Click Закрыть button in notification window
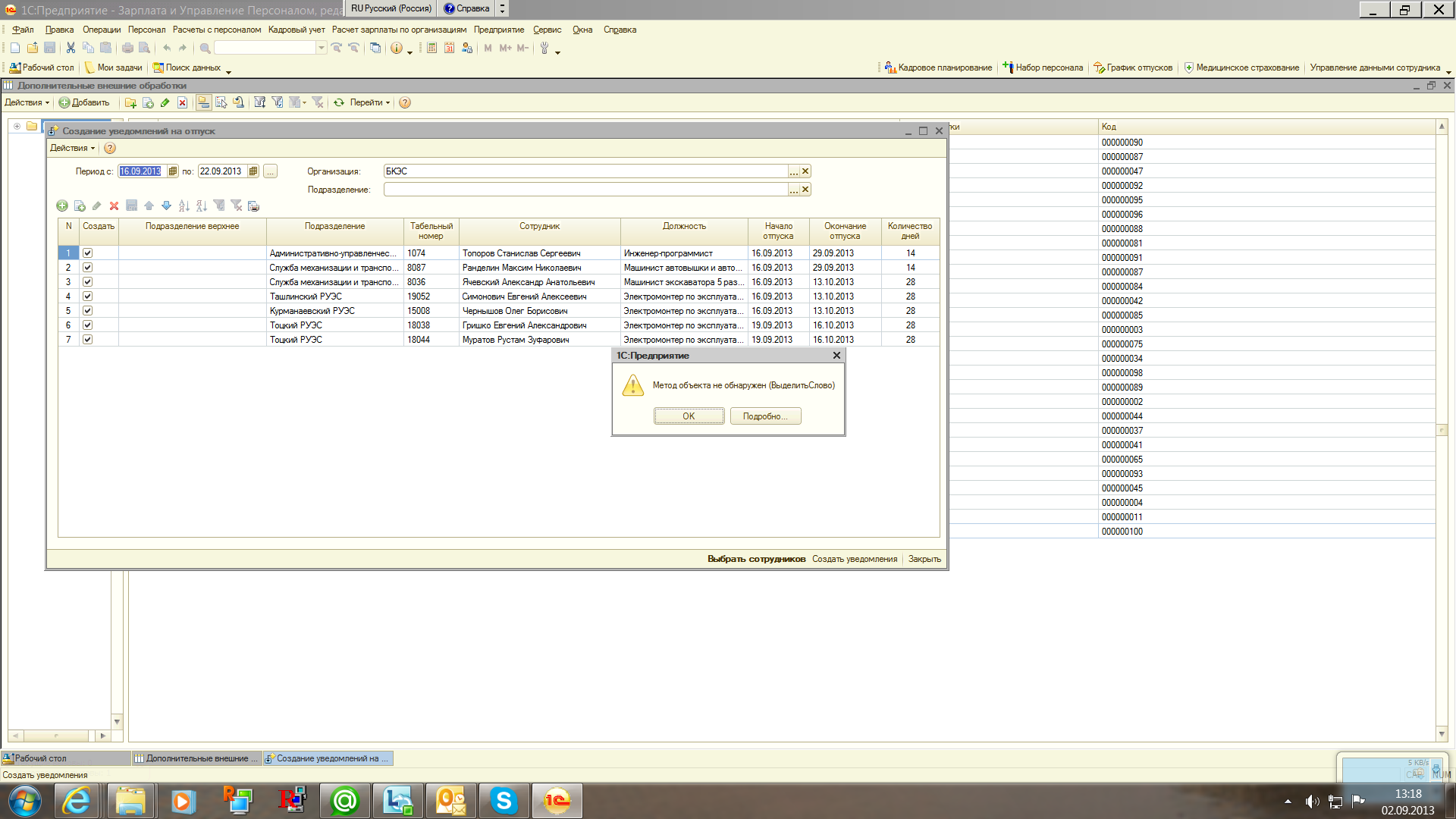Image resolution: width=1456 pixels, height=819 pixels. (924, 559)
